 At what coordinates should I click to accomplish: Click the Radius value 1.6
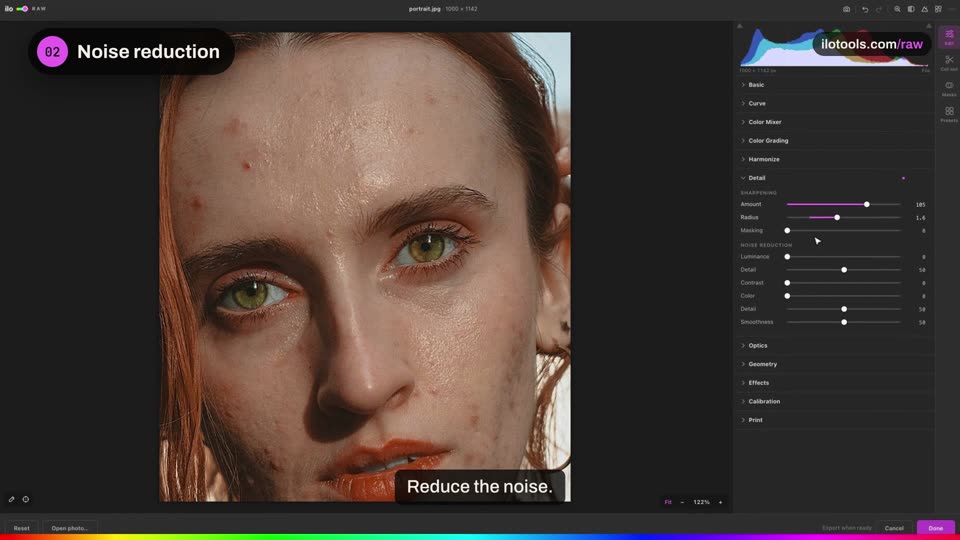(920, 218)
